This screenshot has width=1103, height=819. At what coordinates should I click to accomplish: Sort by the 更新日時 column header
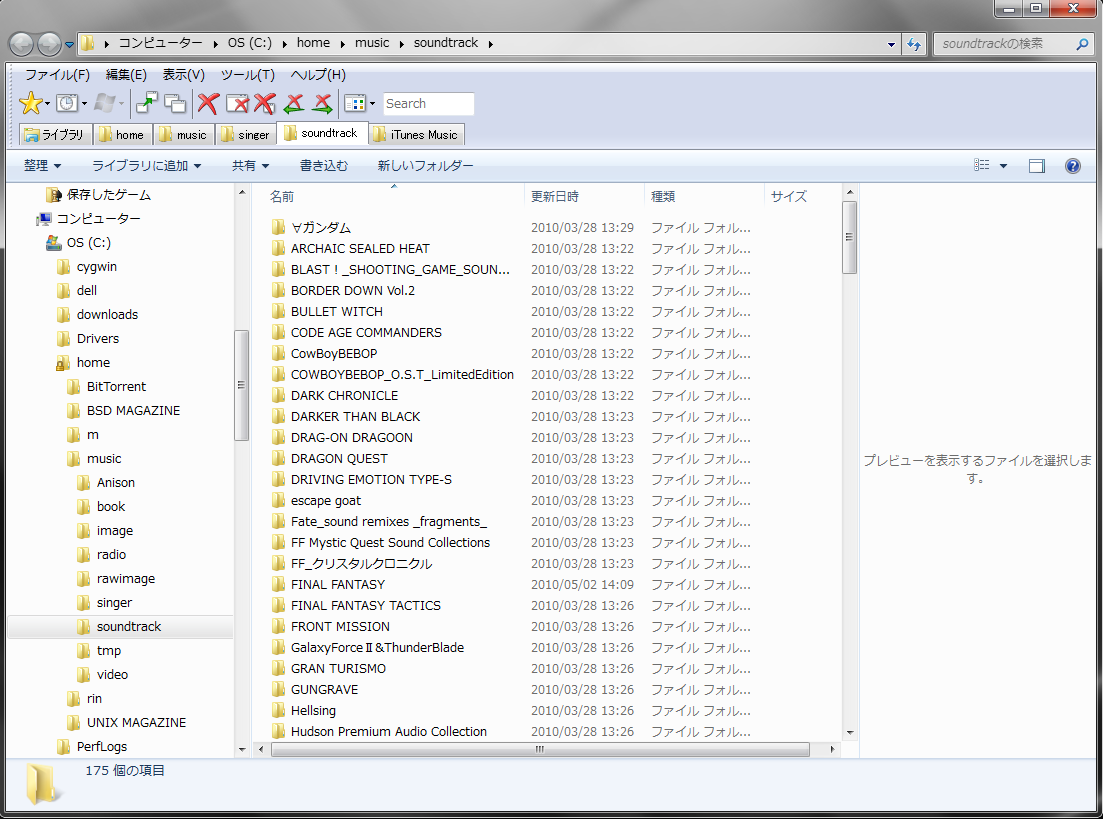(584, 196)
